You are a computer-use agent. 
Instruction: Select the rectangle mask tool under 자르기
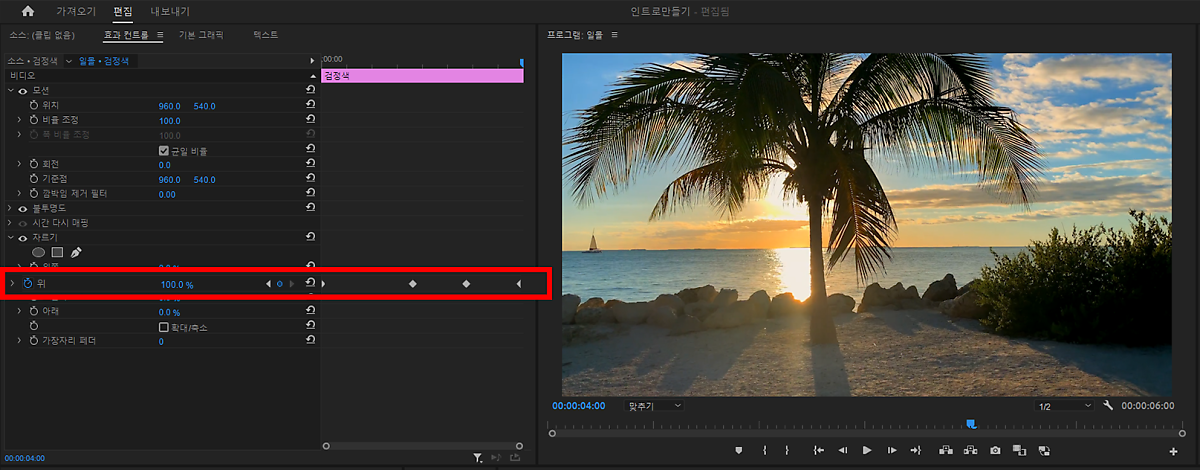click(x=57, y=253)
